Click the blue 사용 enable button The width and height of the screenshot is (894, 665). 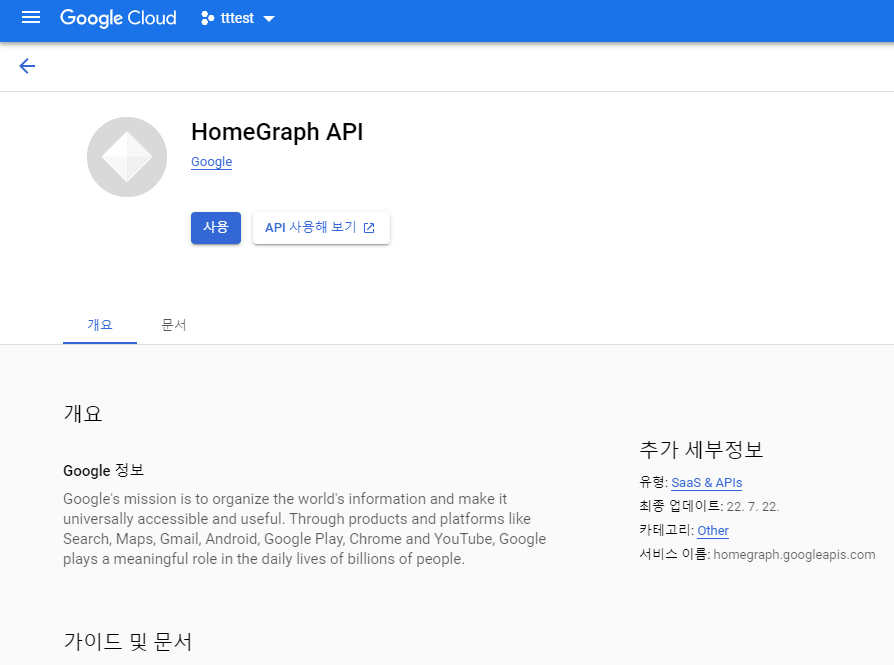click(x=216, y=228)
